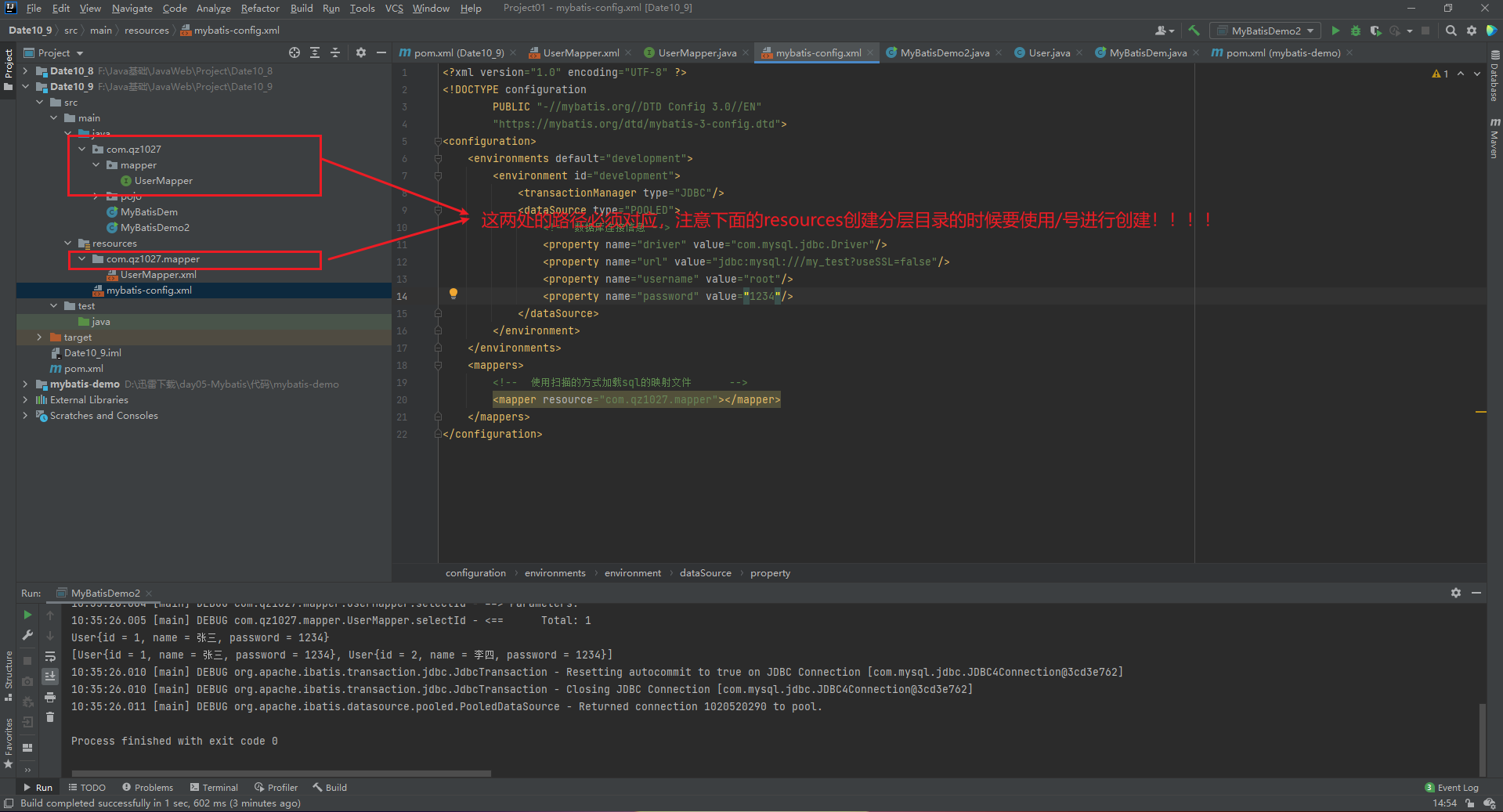The width and height of the screenshot is (1503, 812).
Task: Restore the layout with the Run panel grid icon
Action: coord(27,748)
